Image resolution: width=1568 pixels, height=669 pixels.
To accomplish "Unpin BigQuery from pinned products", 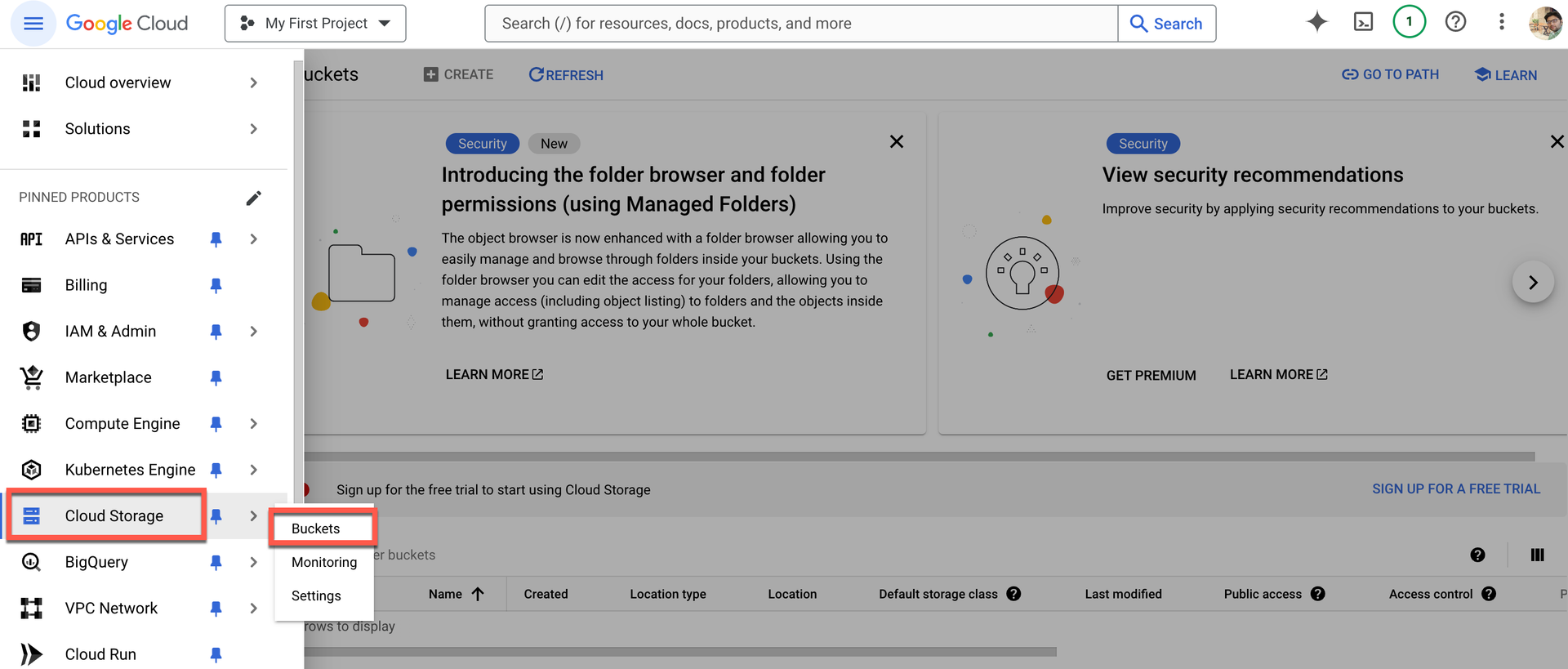I will (x=216, y=562).
